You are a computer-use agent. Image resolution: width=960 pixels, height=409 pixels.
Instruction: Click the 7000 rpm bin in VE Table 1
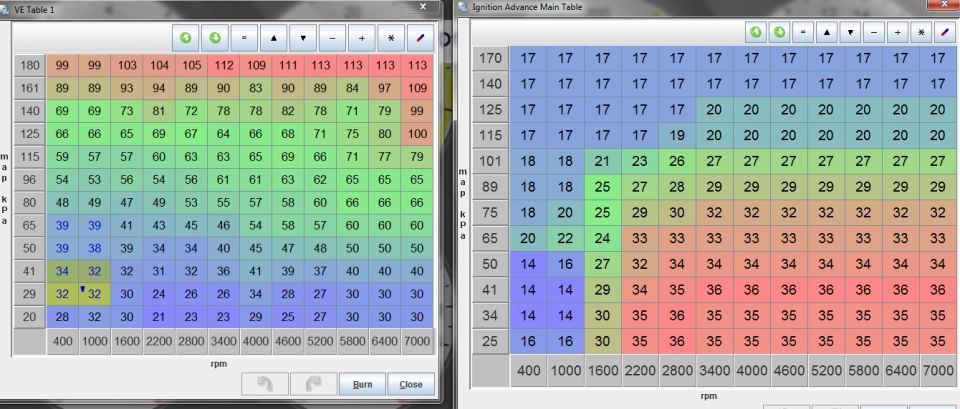[417, 342]
